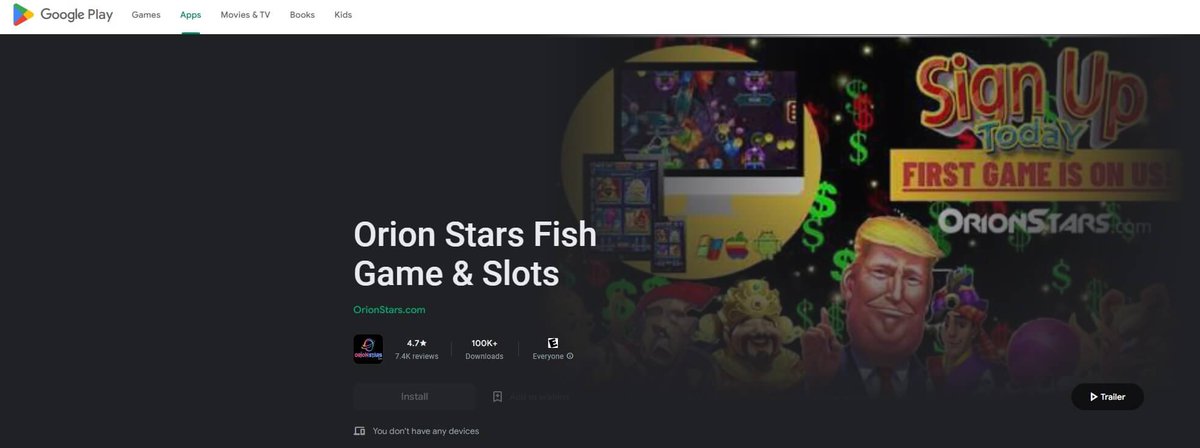Click the devices icon beside no-devices message
Image resolution: width=1200 pixels, height=448 pixels.
tap(360, 431)
